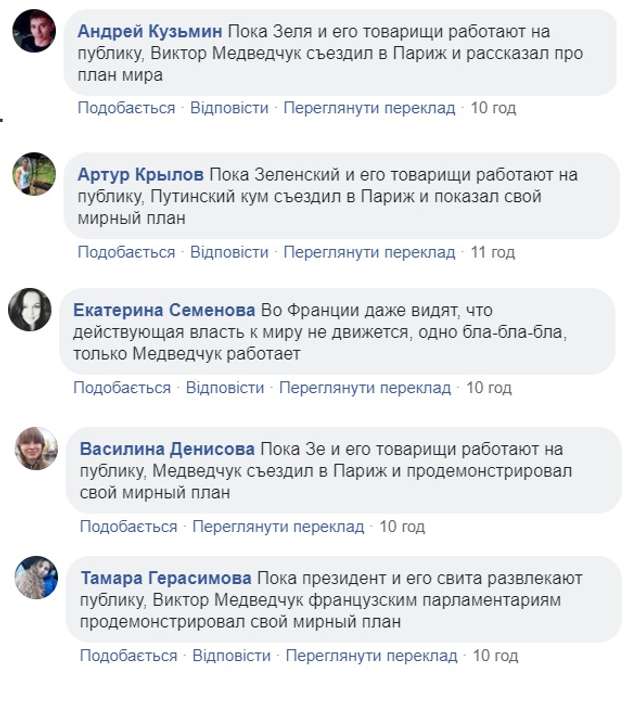
Task: Like Андрей Кузьмин's comment via Подобається
Action: pyautogui.click(x=126, y=108)
